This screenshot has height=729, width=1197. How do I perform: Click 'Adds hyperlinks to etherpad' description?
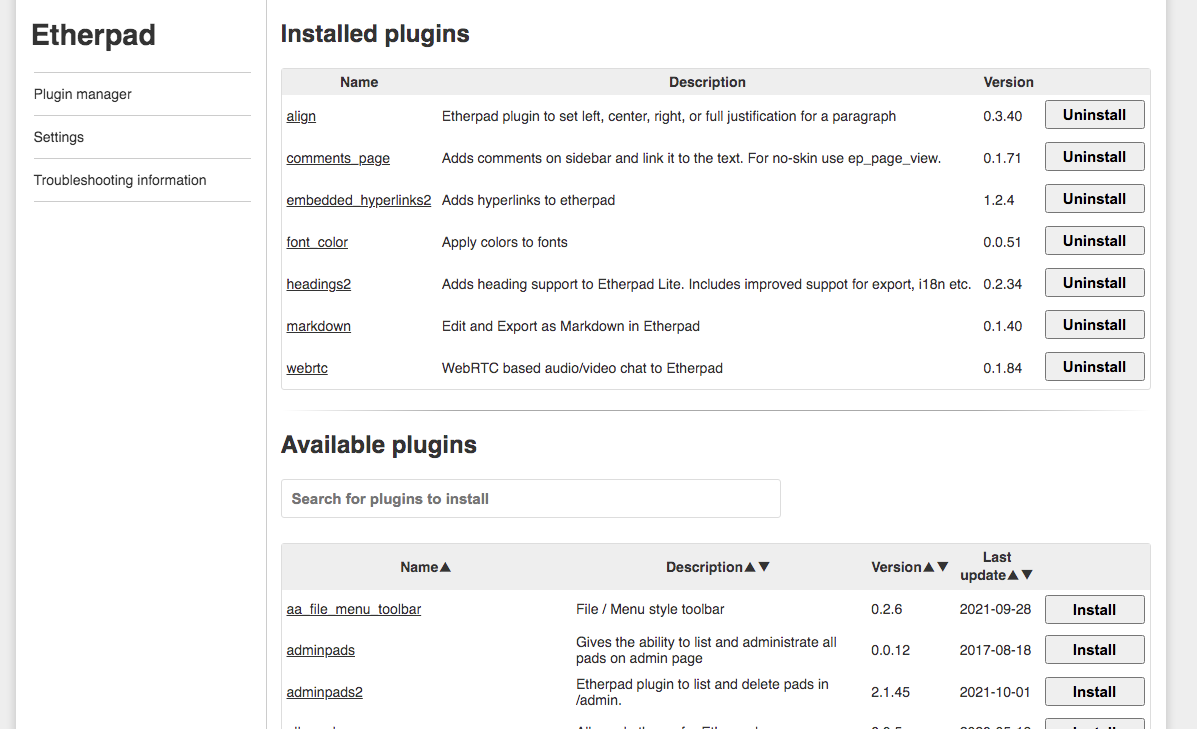tap(528, 200)
